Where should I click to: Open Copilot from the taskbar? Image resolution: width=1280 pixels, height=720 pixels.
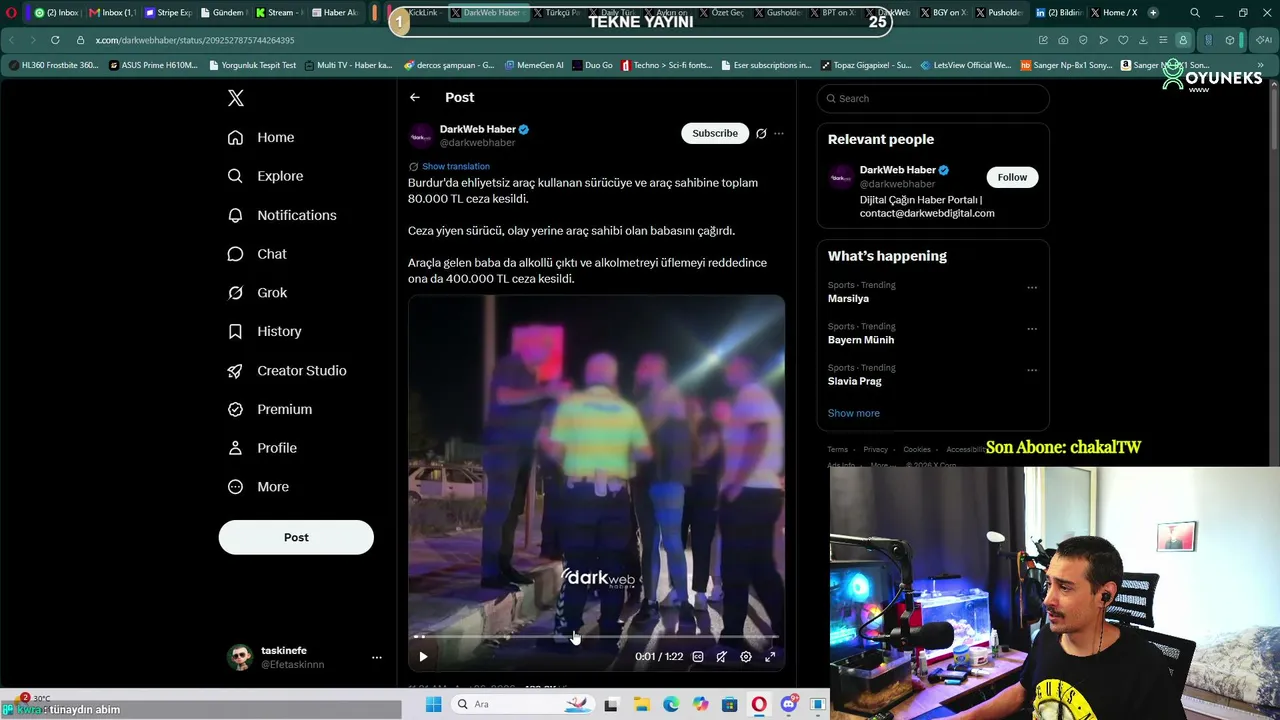click(700, 704)
